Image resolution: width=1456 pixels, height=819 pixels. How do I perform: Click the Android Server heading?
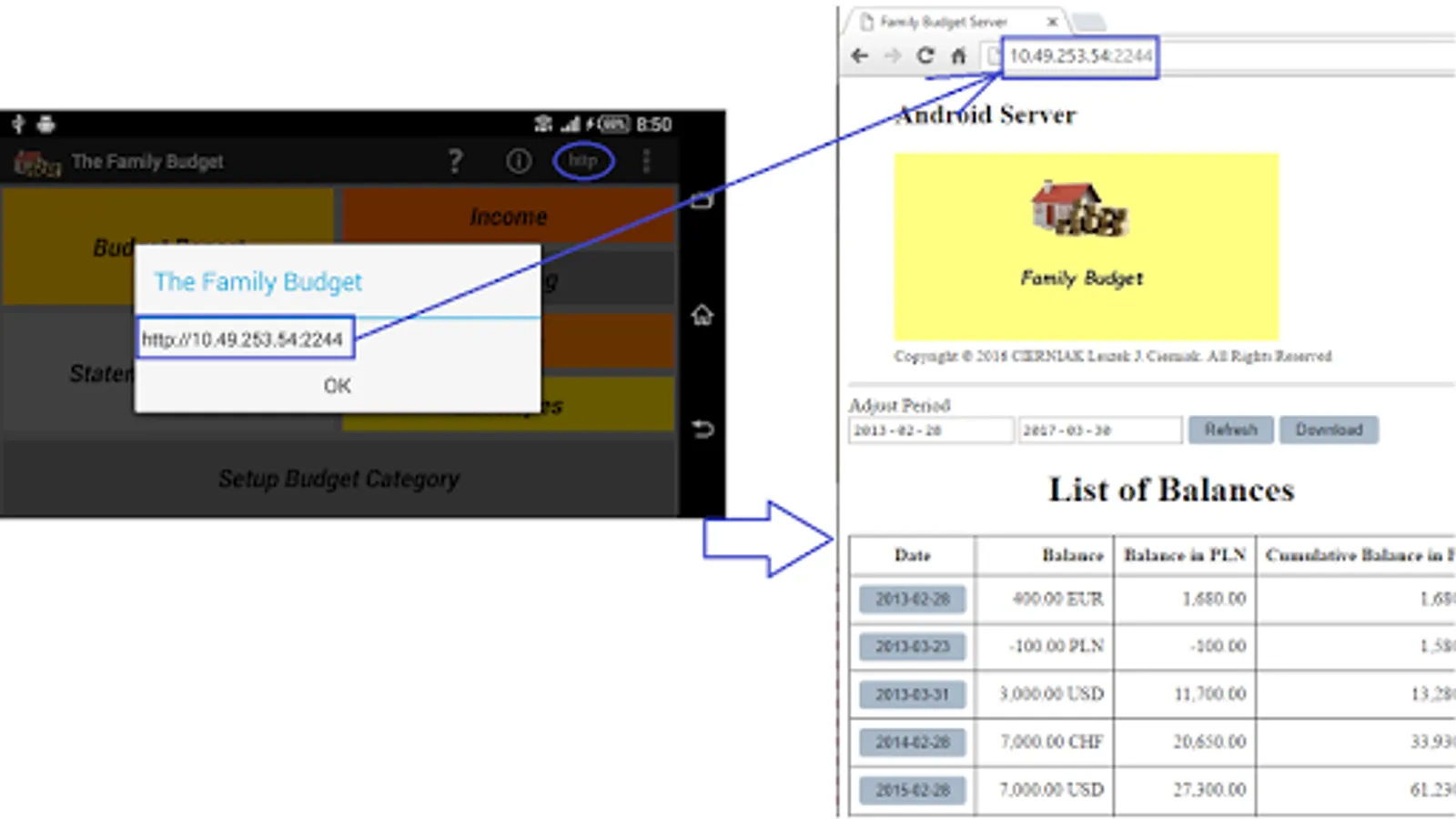pos(986,115)
